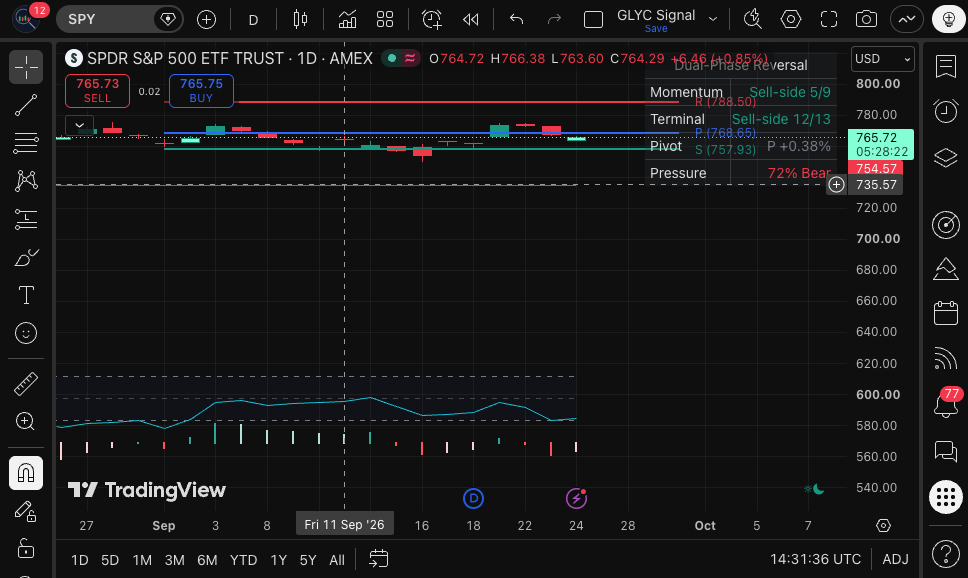Select the All time range

337,560
